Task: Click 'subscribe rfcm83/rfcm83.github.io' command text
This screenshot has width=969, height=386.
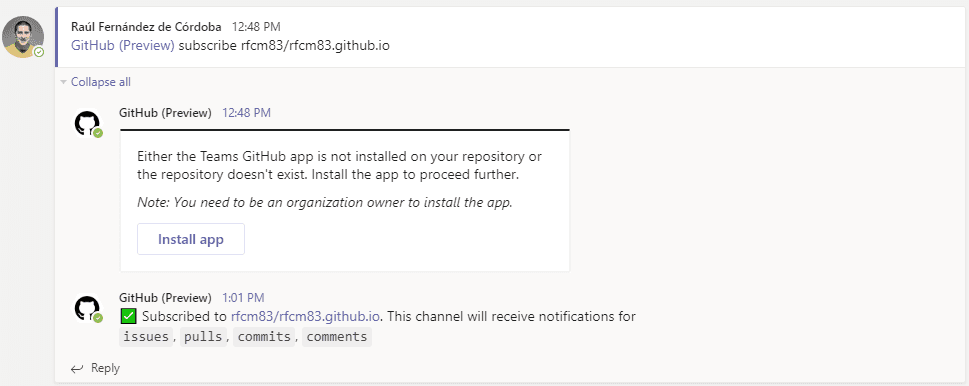Action: coord(284,46)
